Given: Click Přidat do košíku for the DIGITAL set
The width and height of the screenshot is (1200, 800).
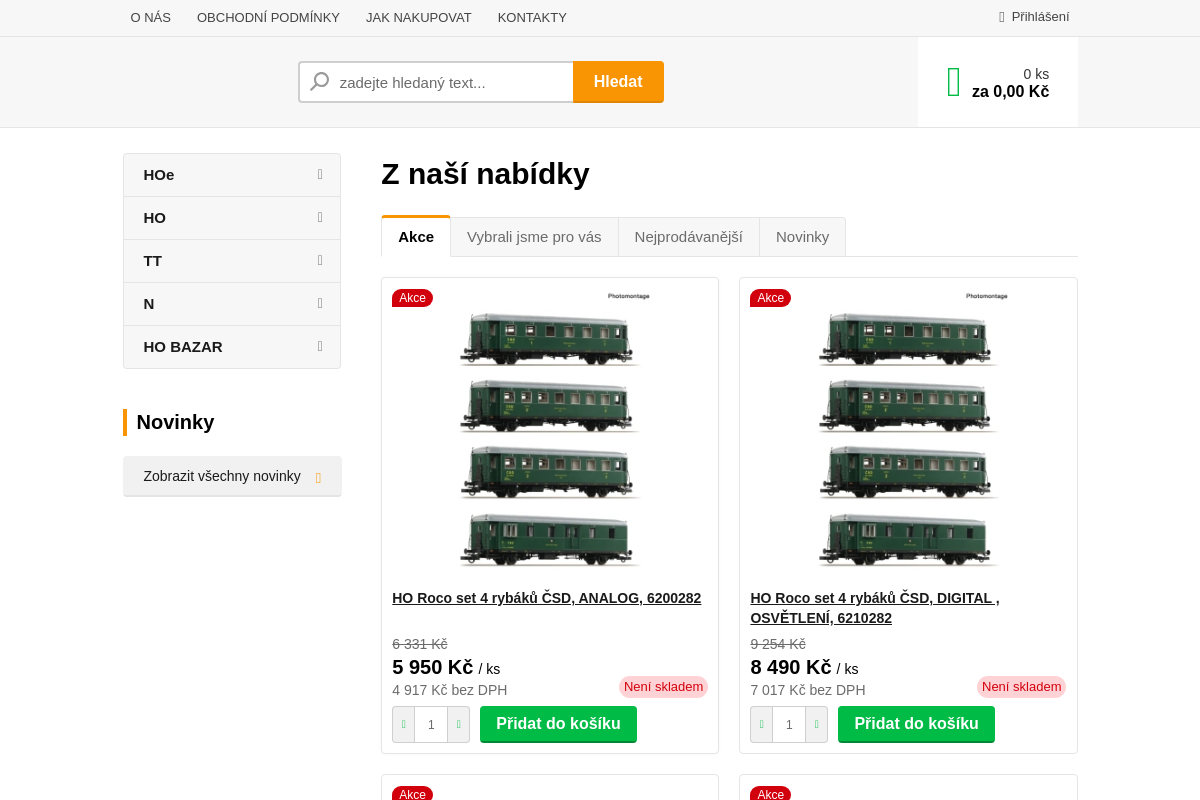Looking at the screenshot, I should coord(916,724).
